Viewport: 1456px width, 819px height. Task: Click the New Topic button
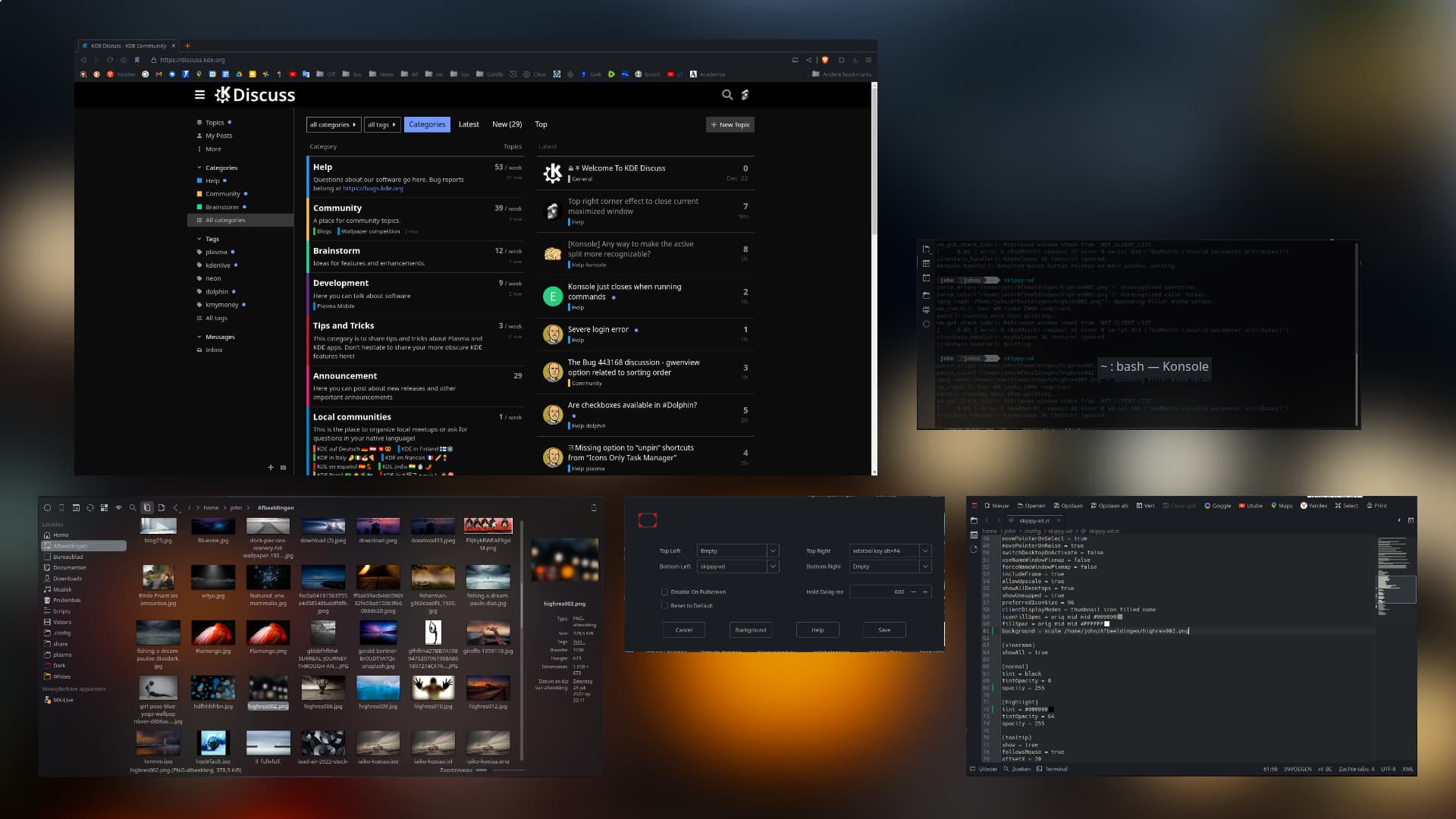click(x=730, y=124)
